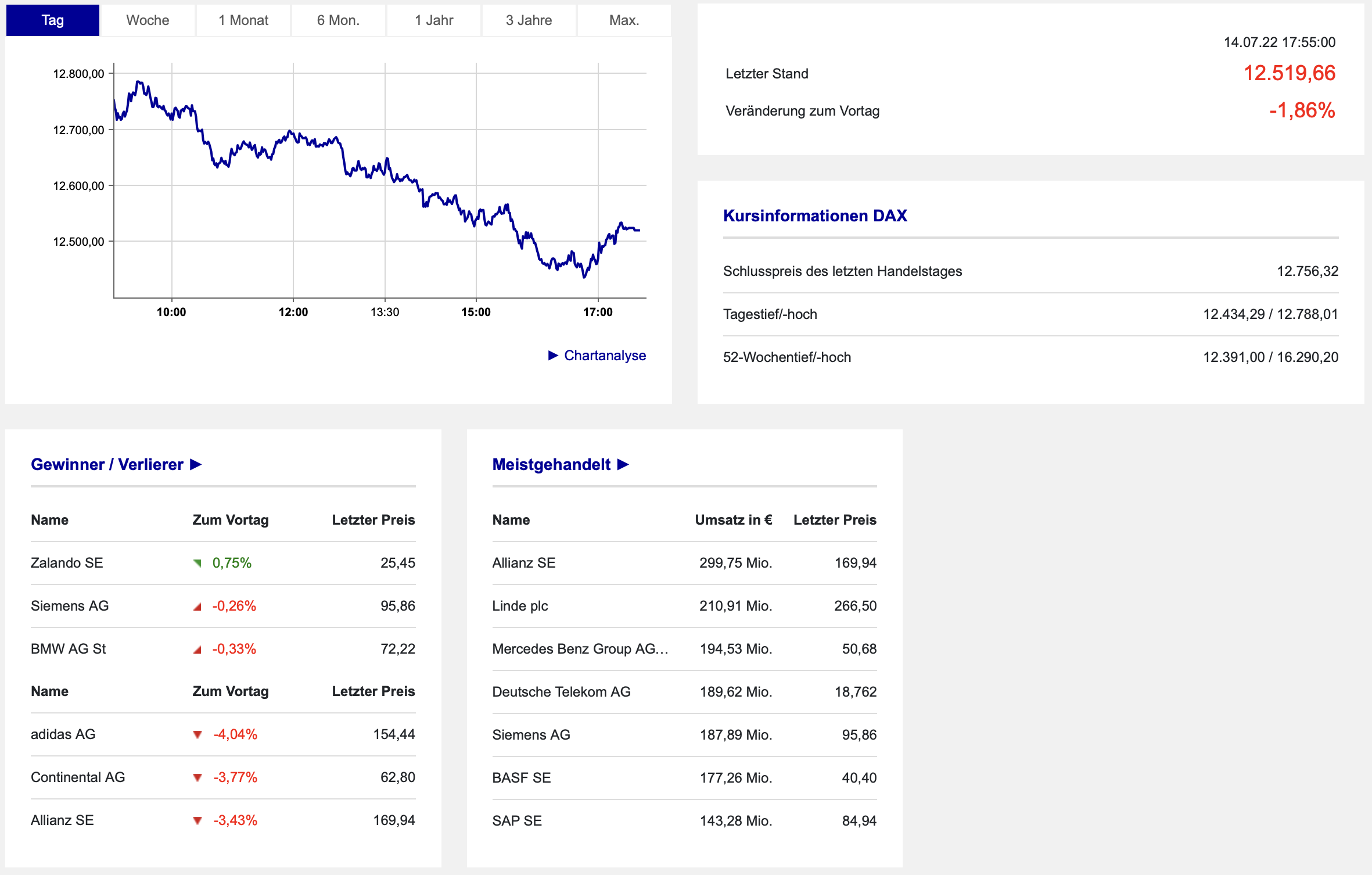Switch chart to 1 Monat view
Viewport: 1372px width, 875px height.
point(243,20)
